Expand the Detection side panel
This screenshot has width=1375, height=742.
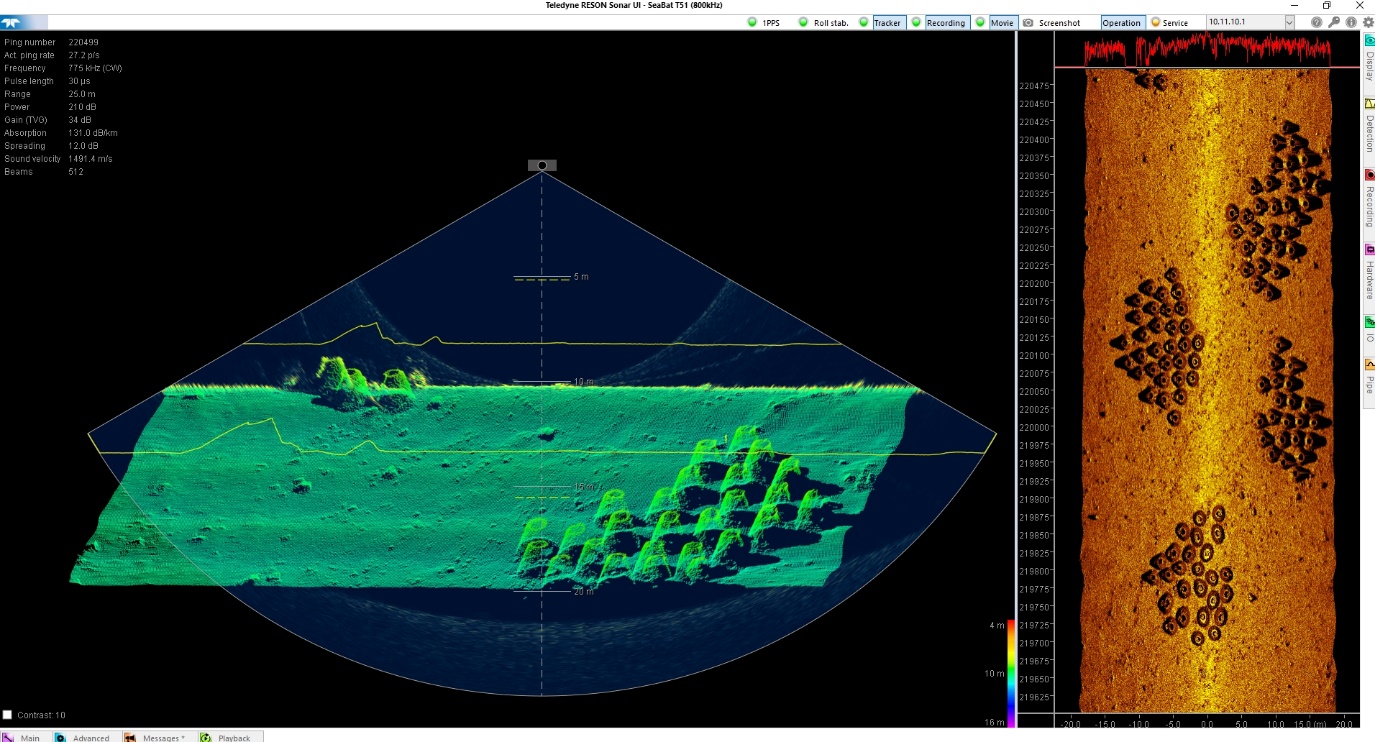pyautogui.click(x=1369, y=125)
